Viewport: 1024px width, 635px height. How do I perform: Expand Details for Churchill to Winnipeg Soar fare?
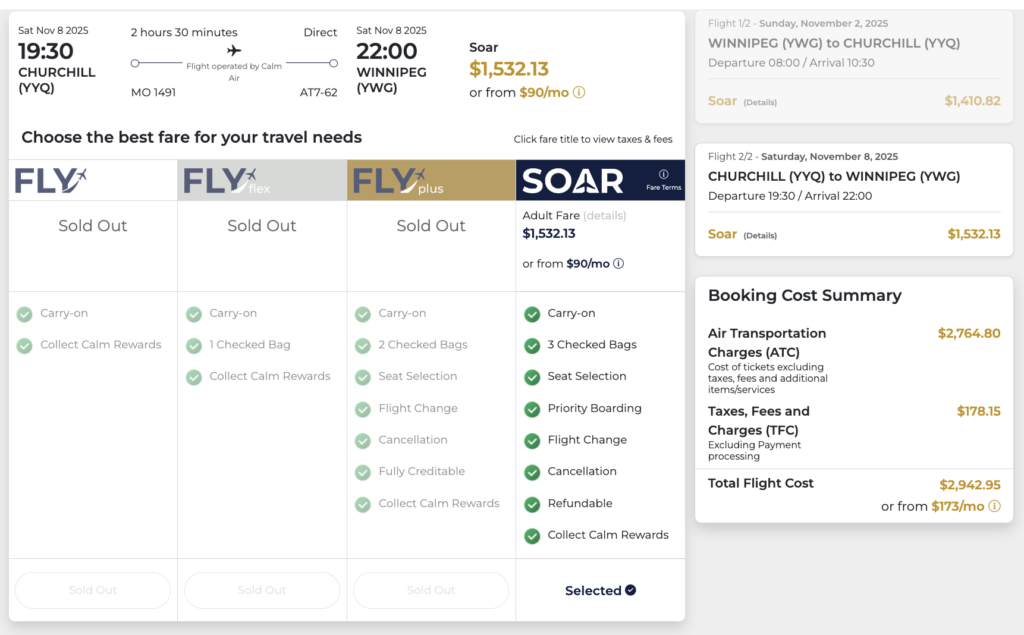click(x=760, y=235)
